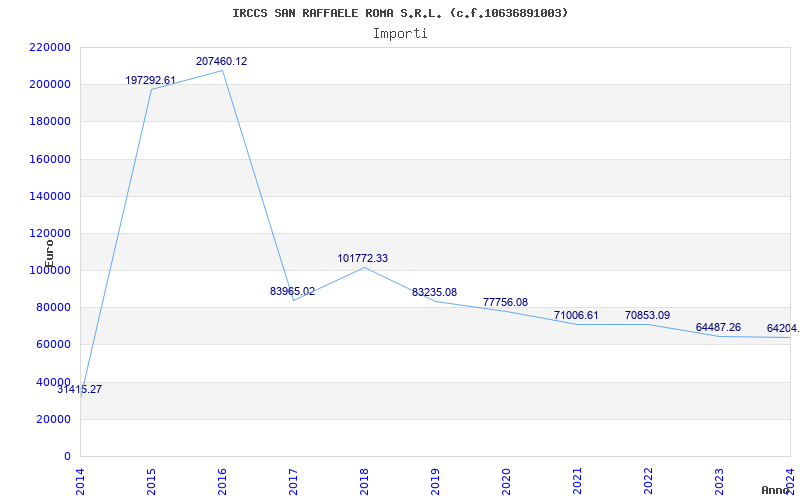Image resolution: width=800 pixels, height=500 pixels.
Task: Click the 197292.61 data label
Action: (x=151, y=81)
